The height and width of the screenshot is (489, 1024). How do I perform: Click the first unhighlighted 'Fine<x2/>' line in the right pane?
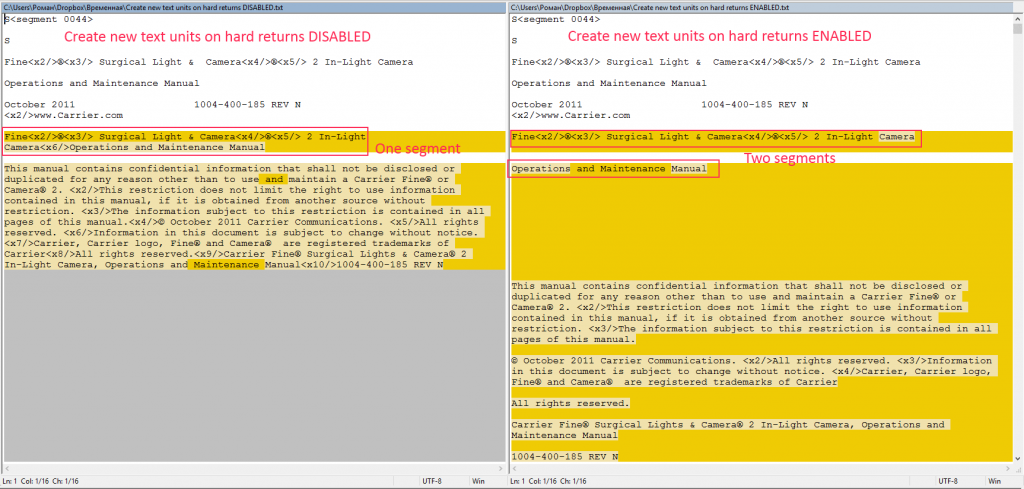click(716, 62)
